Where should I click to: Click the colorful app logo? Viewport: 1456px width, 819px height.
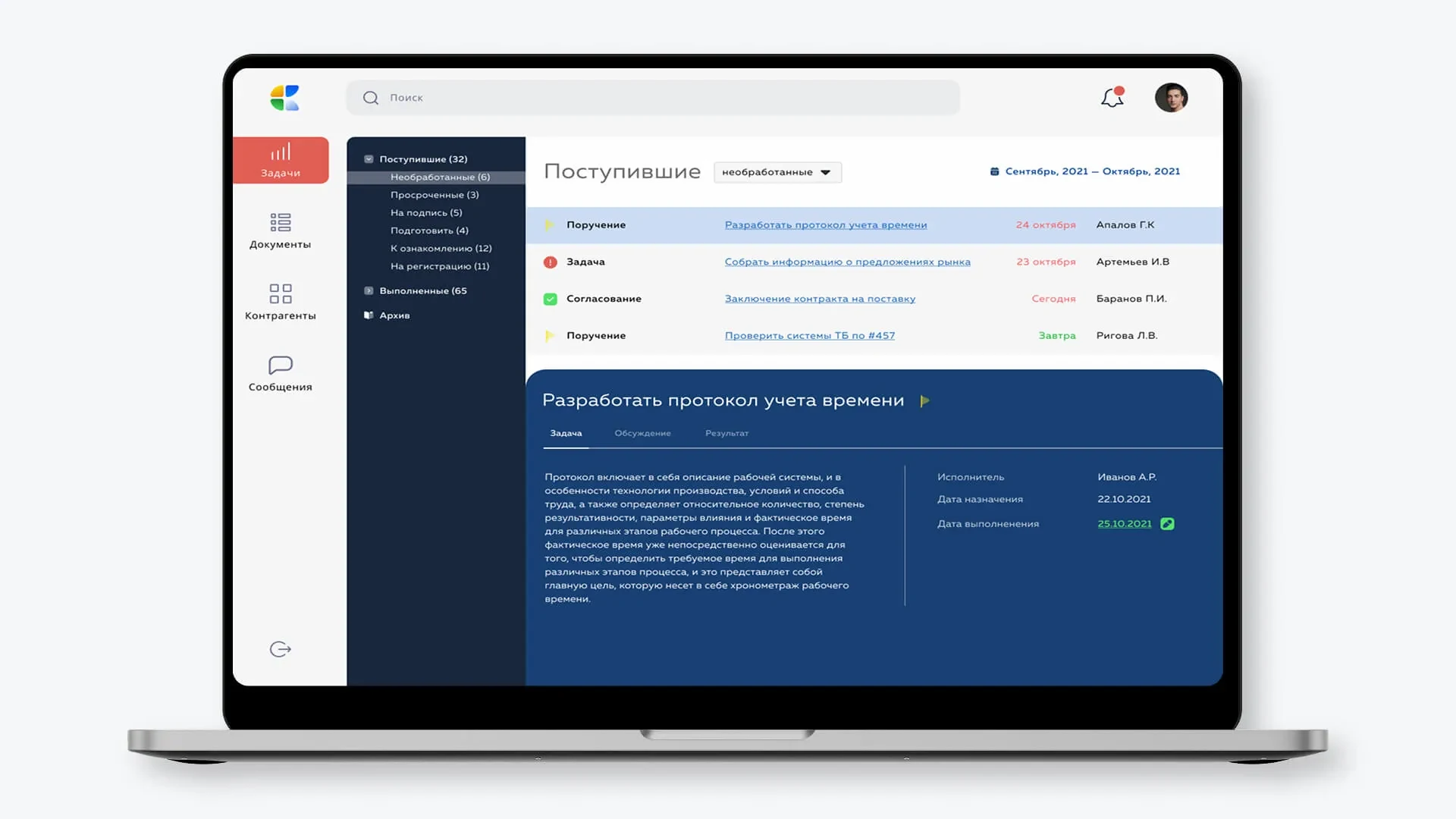pyautogui.click(x=284, y=98)
